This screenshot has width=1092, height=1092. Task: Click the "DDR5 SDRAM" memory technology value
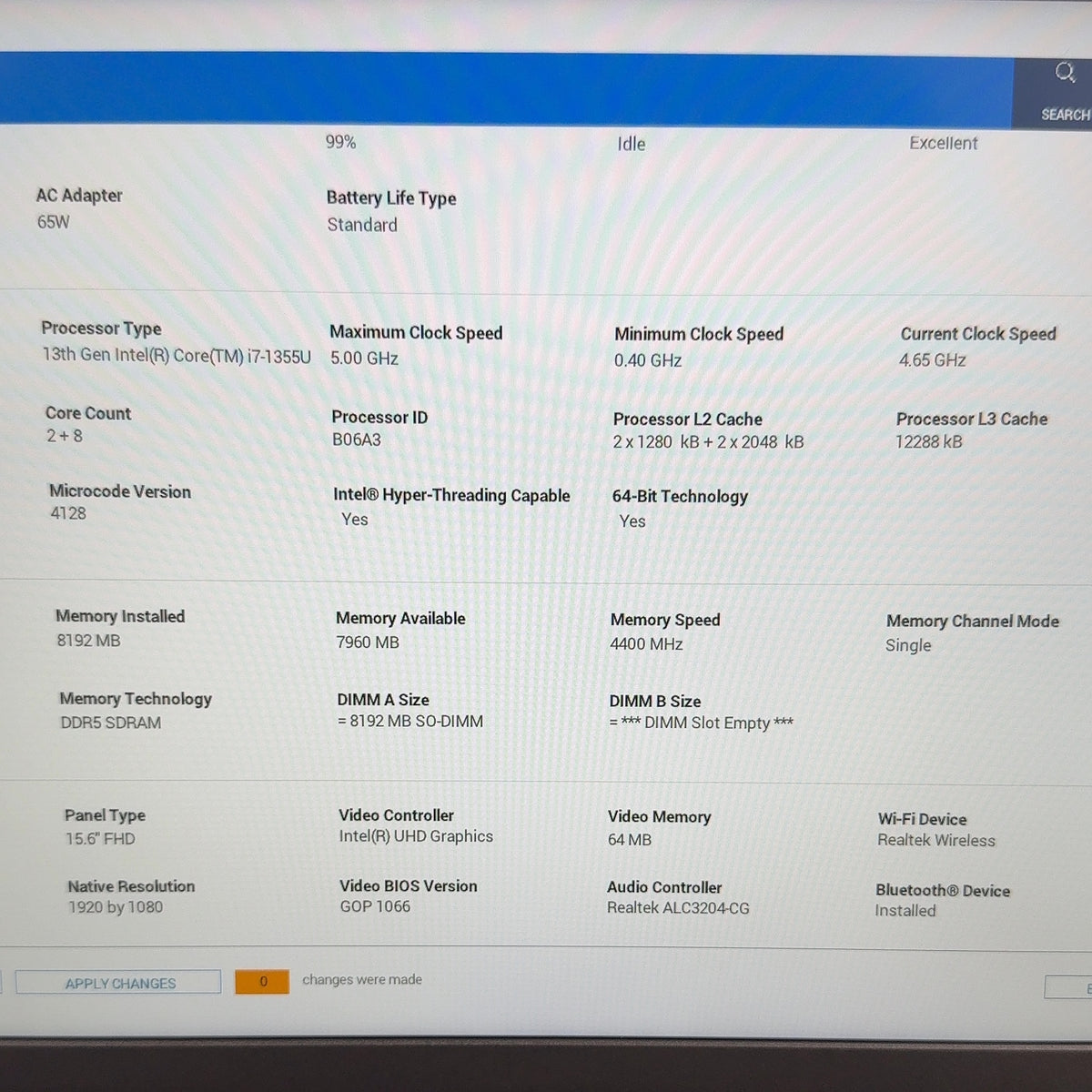(x=111, y=723)
